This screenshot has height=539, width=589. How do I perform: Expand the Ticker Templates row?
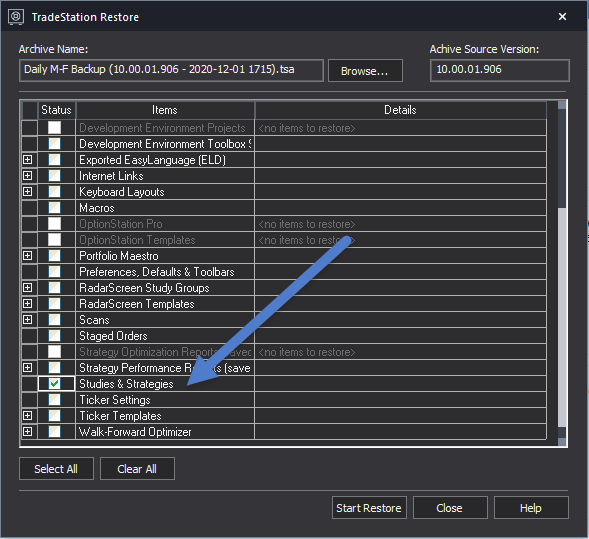[27, 416]
